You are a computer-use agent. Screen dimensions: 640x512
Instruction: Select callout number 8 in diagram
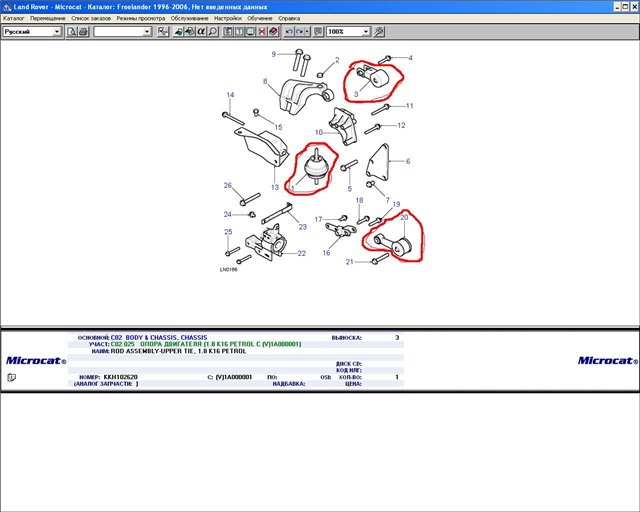pyautogui.click(x=265, y=81)
